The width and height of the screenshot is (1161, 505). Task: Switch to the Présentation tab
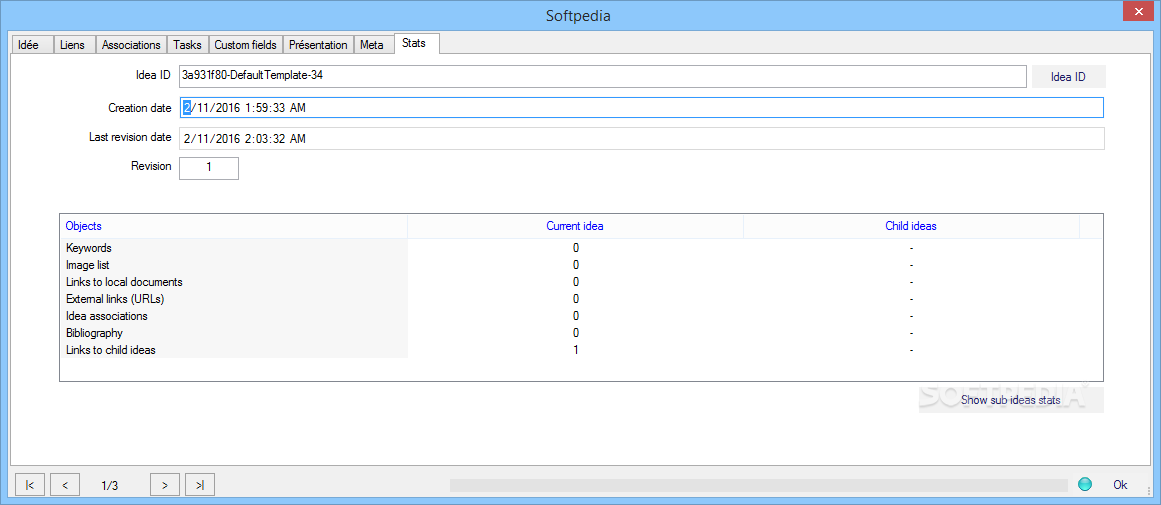[x=318, y=44]
